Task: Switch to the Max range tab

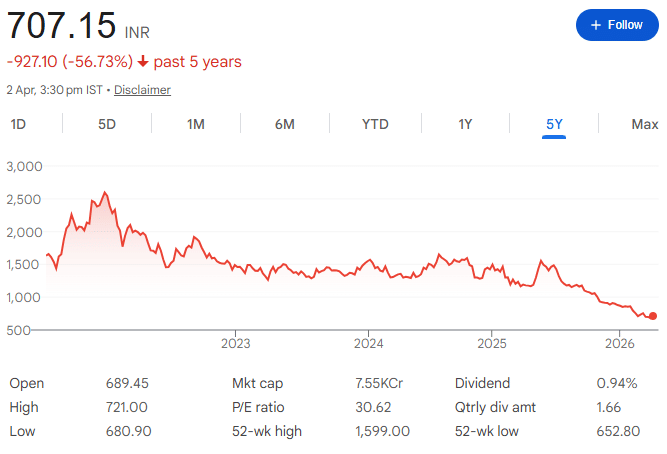Action: pos(645,124)
